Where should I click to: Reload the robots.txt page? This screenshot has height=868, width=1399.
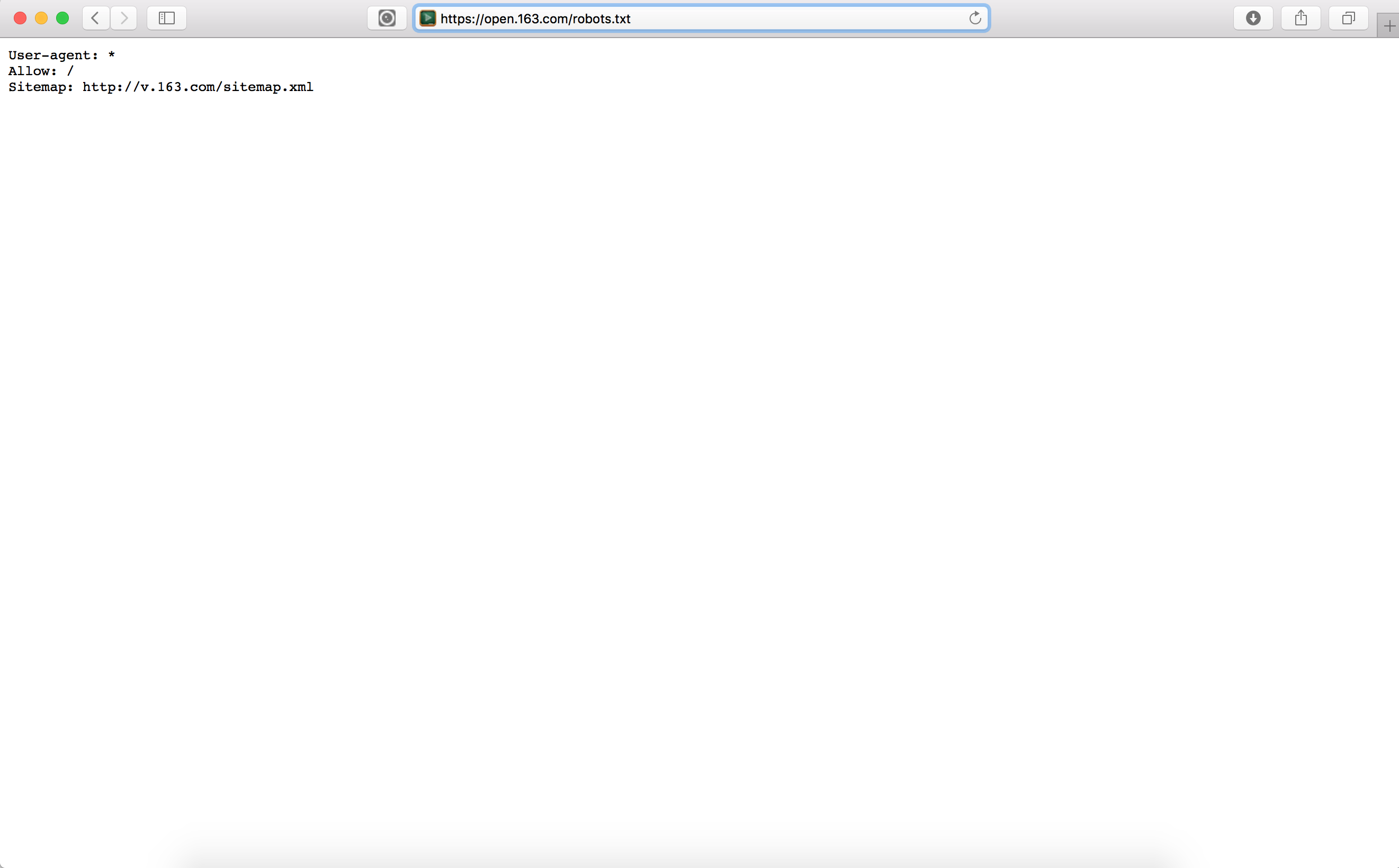[975, 19]
